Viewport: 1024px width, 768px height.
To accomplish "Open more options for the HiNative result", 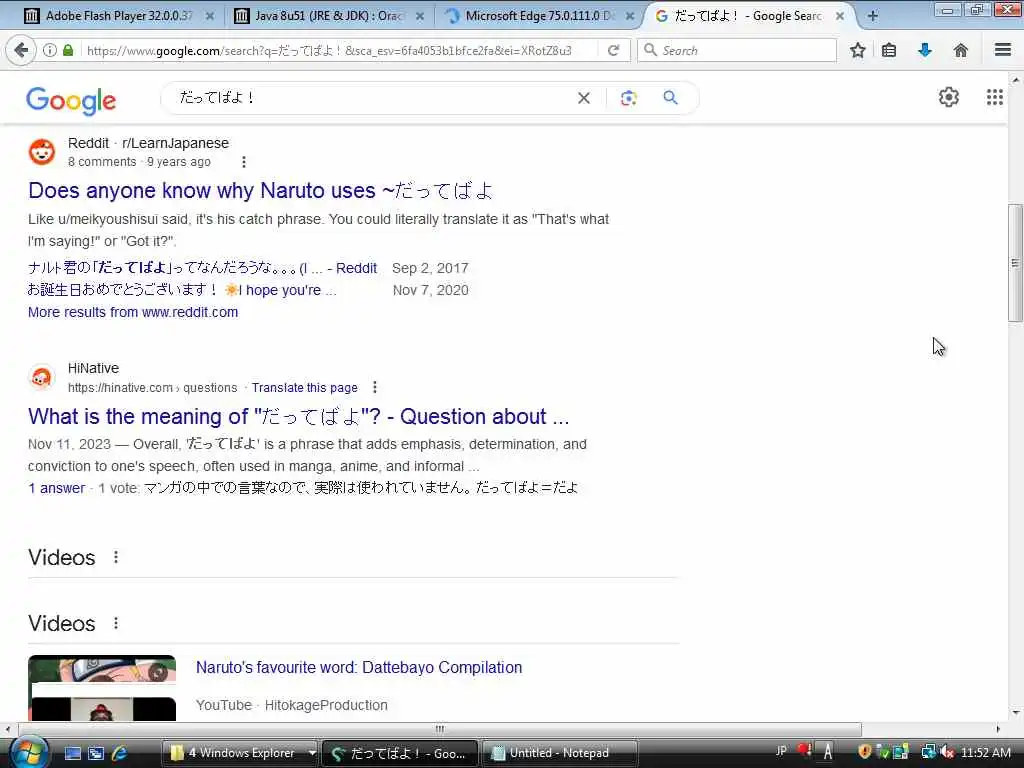I will (375, 387).
